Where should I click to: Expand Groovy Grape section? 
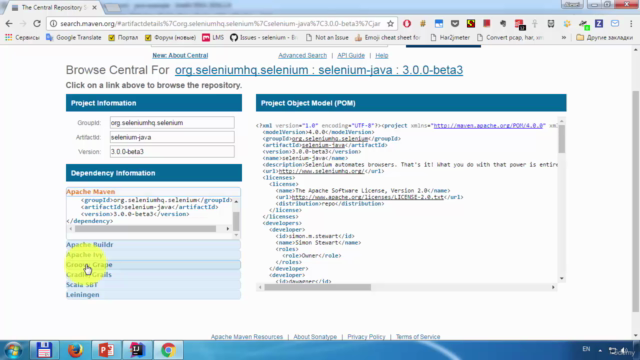tap(153, 264)
